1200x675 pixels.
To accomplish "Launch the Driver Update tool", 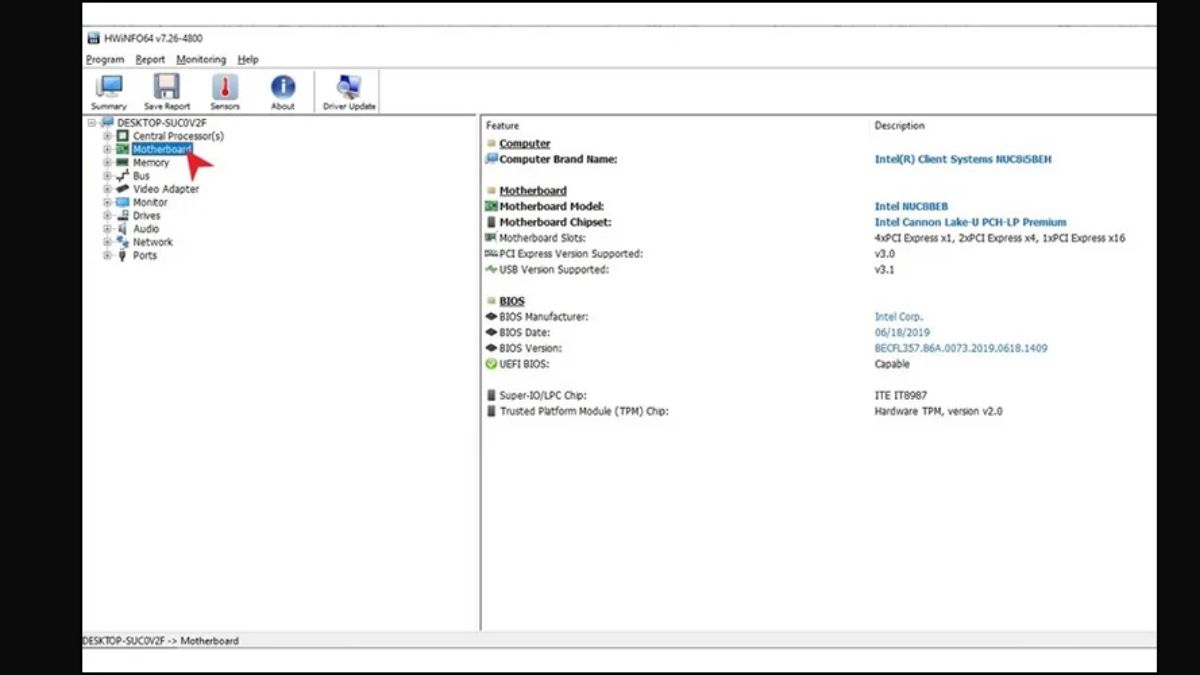I will coord(349,92).
